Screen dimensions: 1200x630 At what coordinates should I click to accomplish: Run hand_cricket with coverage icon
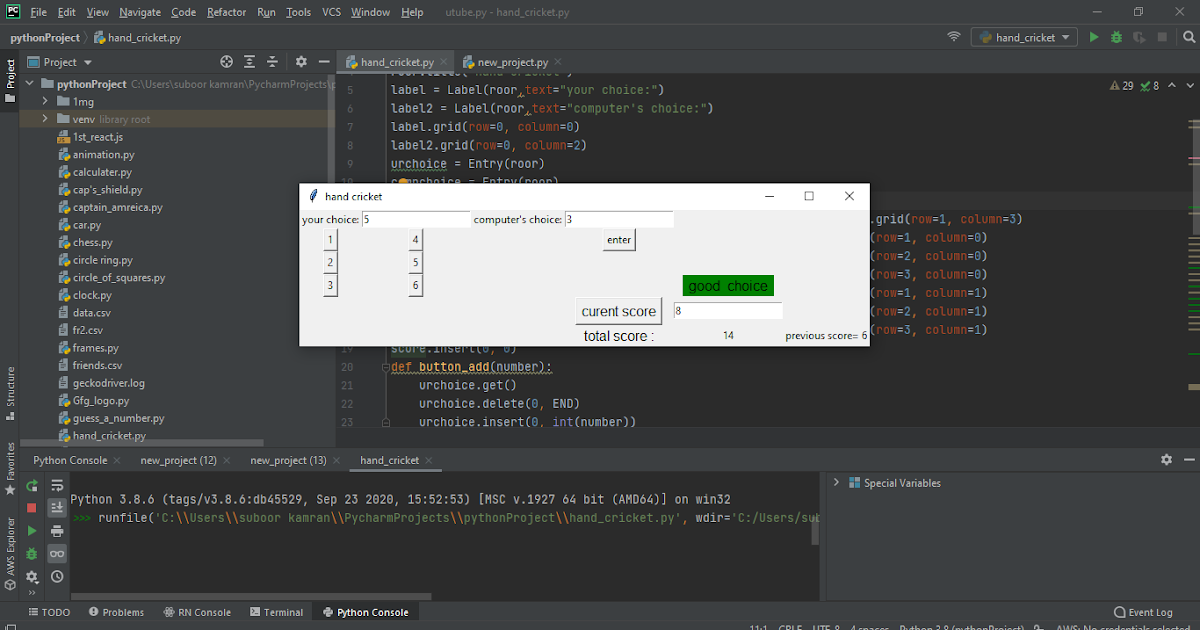point(1139,36)
